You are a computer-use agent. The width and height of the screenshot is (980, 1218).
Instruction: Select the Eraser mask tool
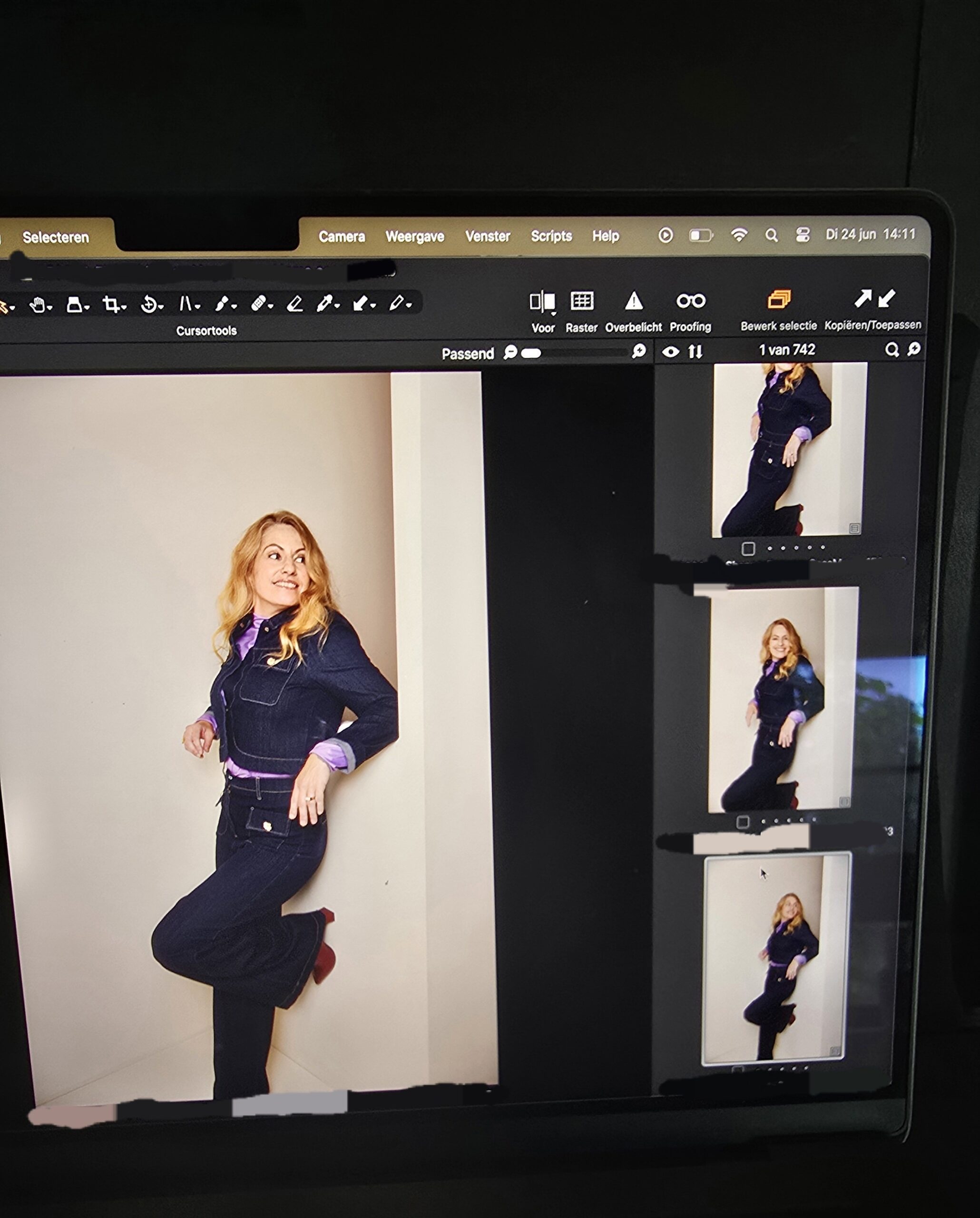[x=294, y=304]
